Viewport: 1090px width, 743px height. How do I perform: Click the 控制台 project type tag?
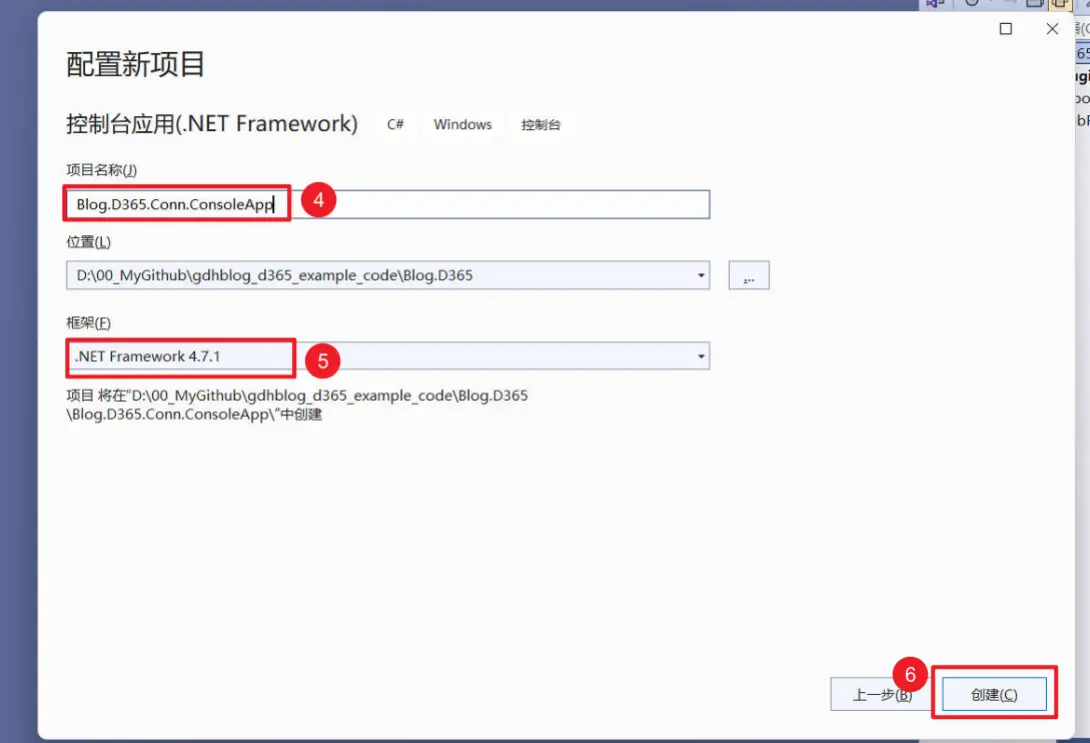click(541, 125)
